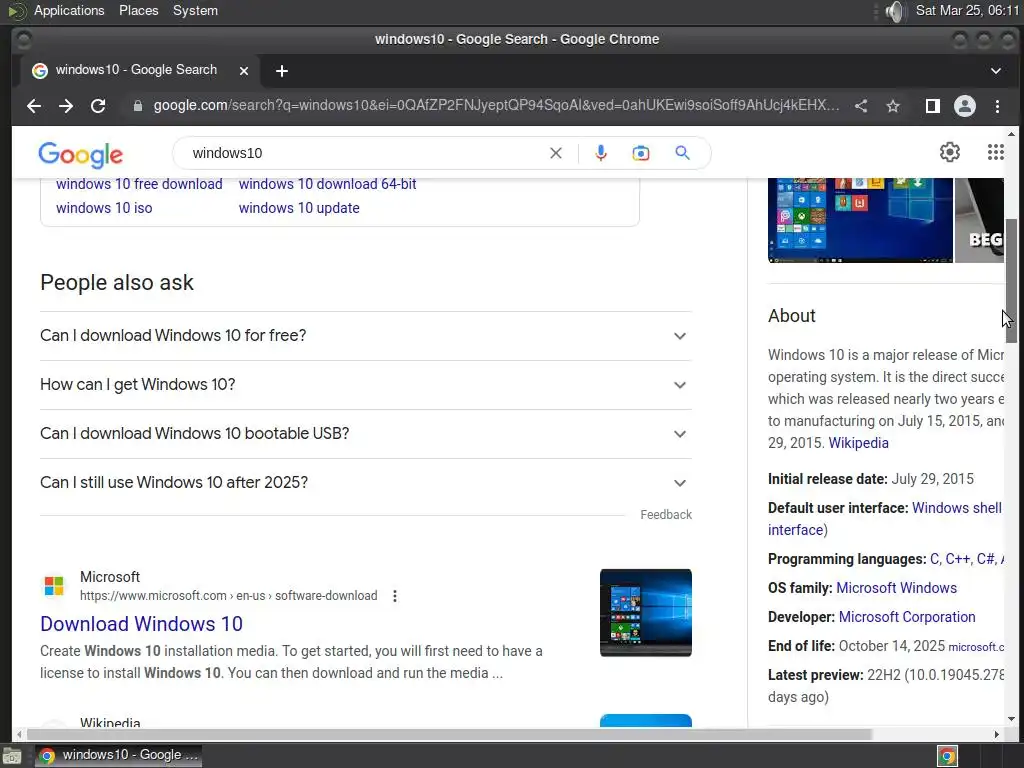The height and width of the screenshot is (768, 1024).
Task: Open "windows 10 update" related search
Action: point(299,208)
